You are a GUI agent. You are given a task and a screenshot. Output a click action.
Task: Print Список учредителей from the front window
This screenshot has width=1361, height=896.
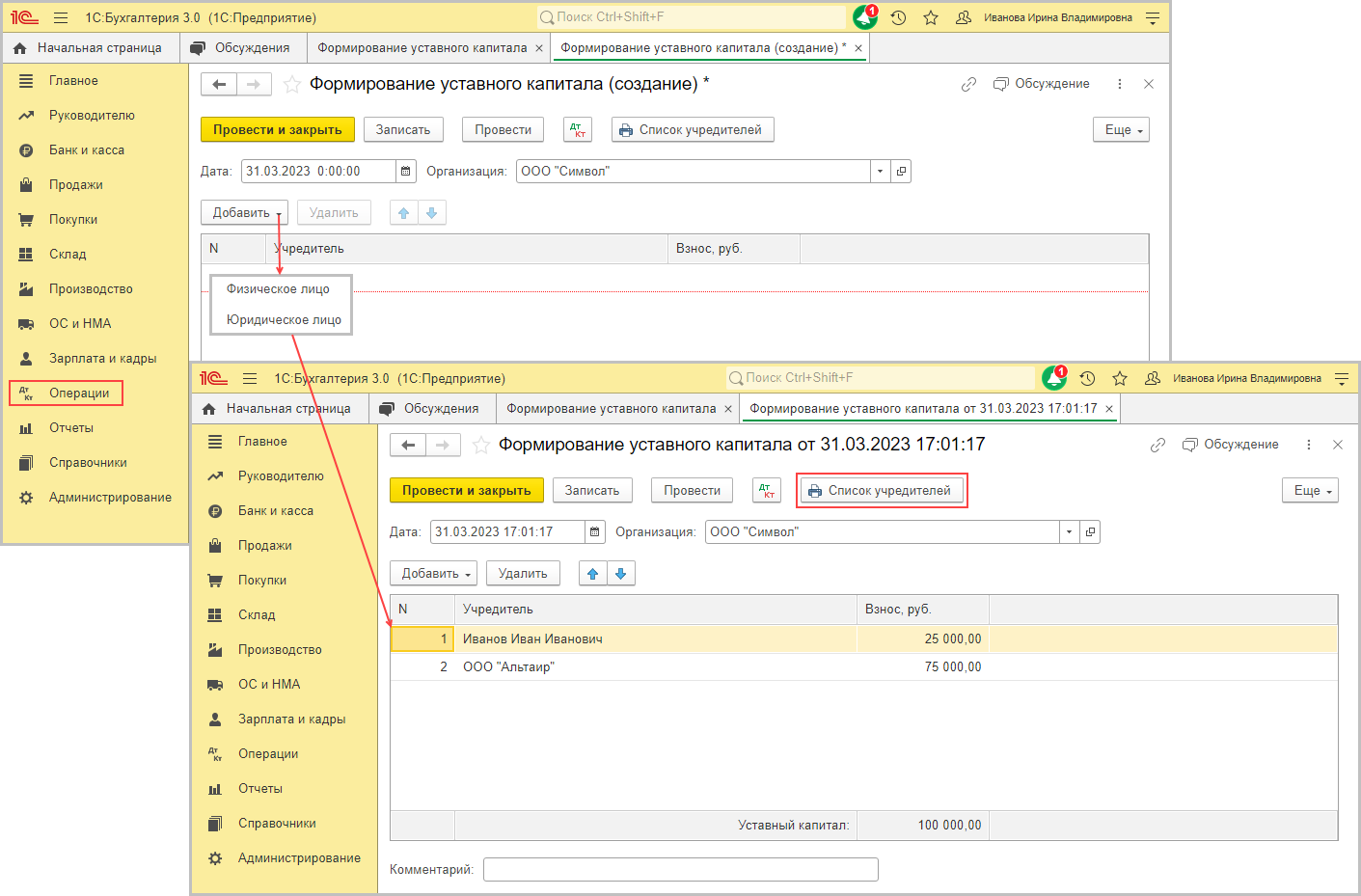coord(882,491)
